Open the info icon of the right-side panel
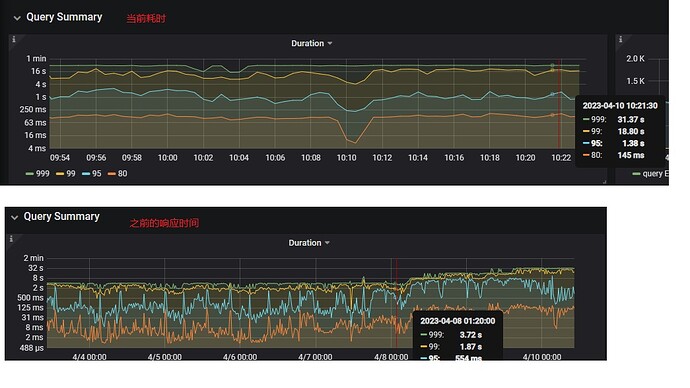This screenshot has width=690, height=388. point(620,39)
